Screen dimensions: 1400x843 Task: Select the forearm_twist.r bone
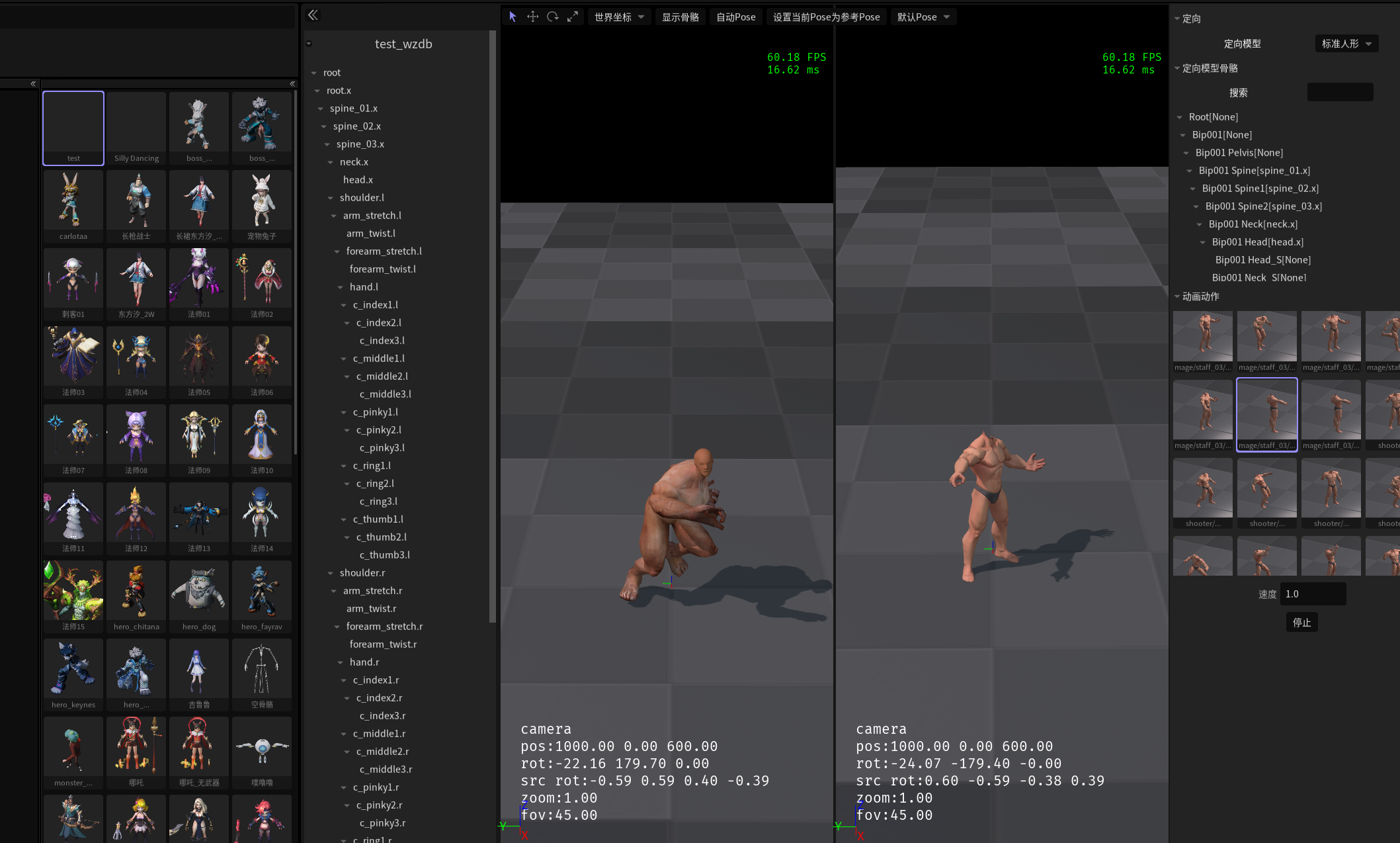point(383,644)
